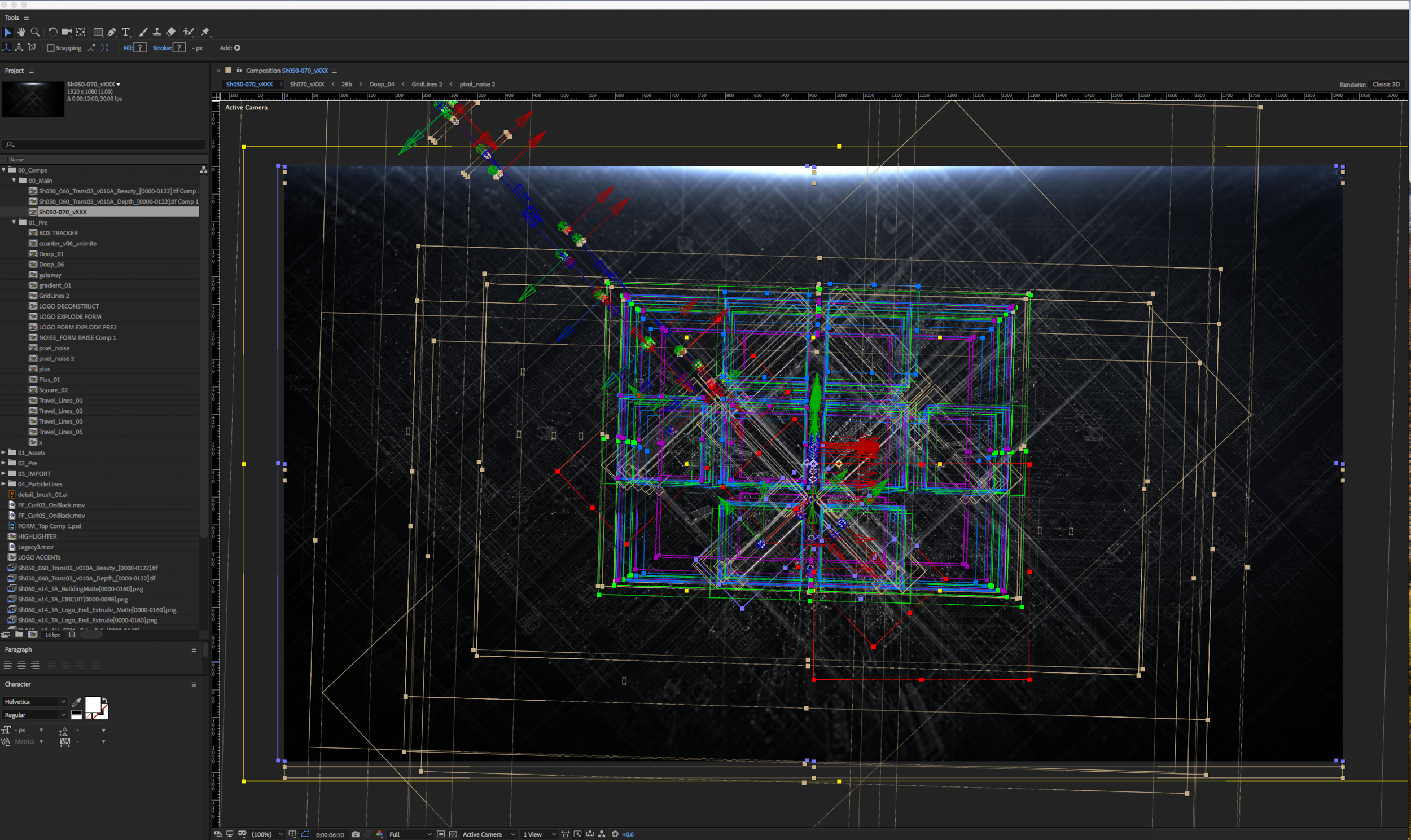Image resolution: width=1411 pixels, height=840 pixels.
Task: Toggle snap to collapsed compositions and text
Action: (105, 47)
